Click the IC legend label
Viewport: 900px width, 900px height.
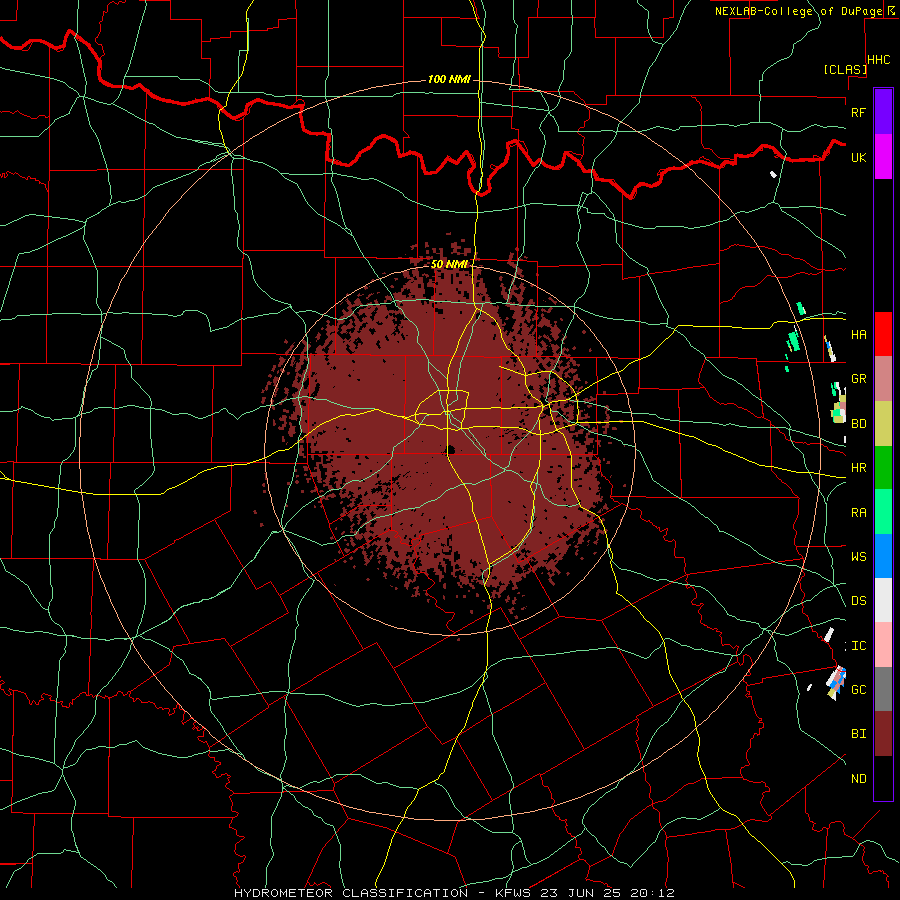(x=858, y=646)
